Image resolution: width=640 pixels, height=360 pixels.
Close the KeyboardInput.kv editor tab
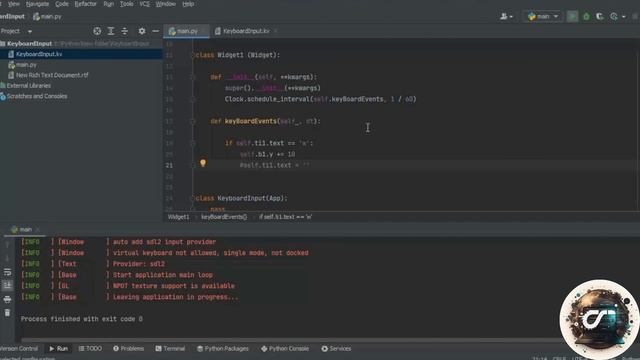pos(276,31)
